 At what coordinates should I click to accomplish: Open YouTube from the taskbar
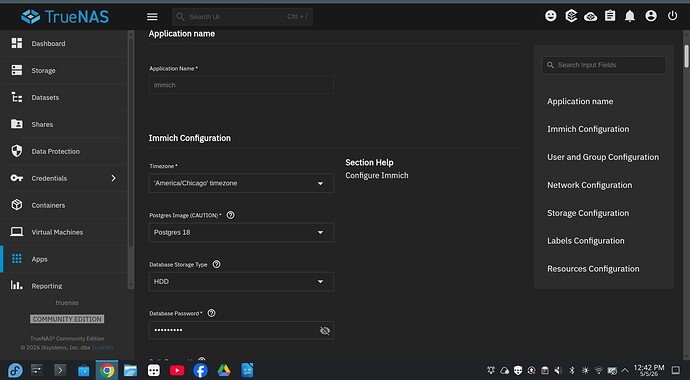177,370
